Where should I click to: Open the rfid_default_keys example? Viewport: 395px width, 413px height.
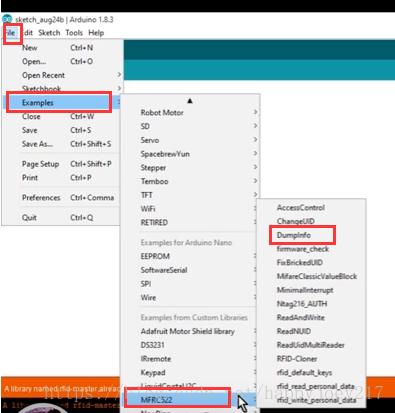pos(311,372)
